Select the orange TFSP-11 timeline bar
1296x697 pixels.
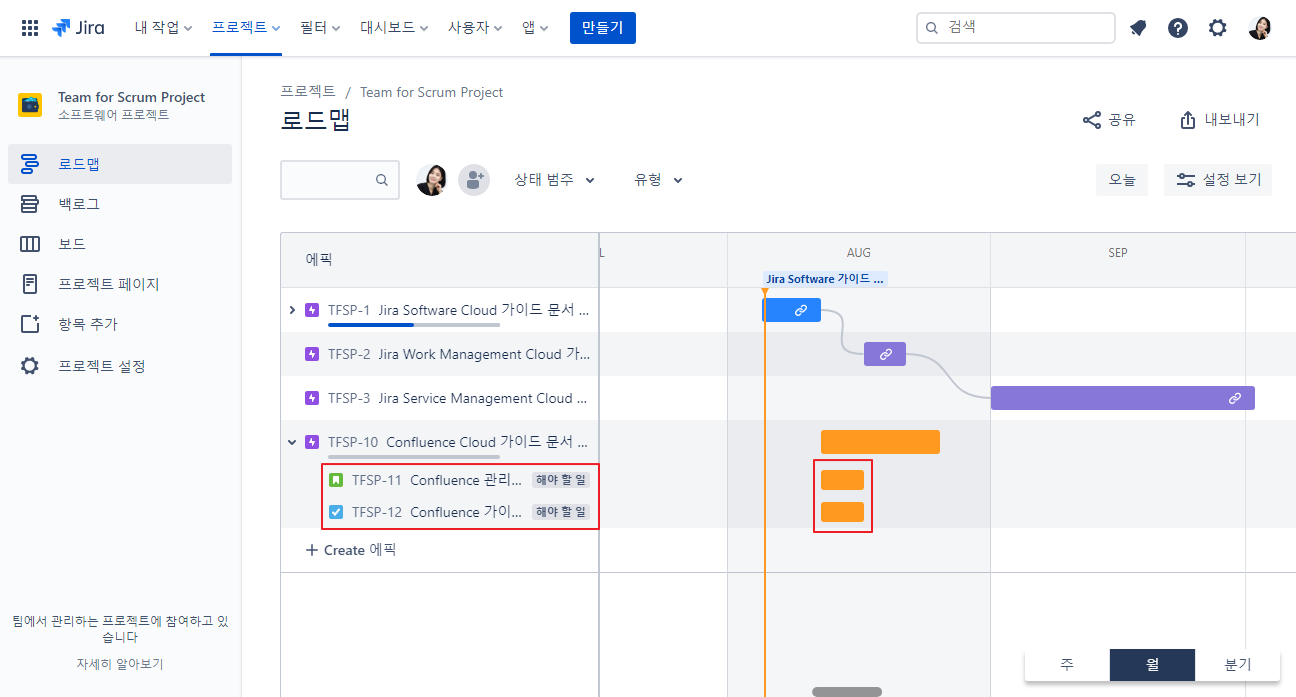click(842, 480)
